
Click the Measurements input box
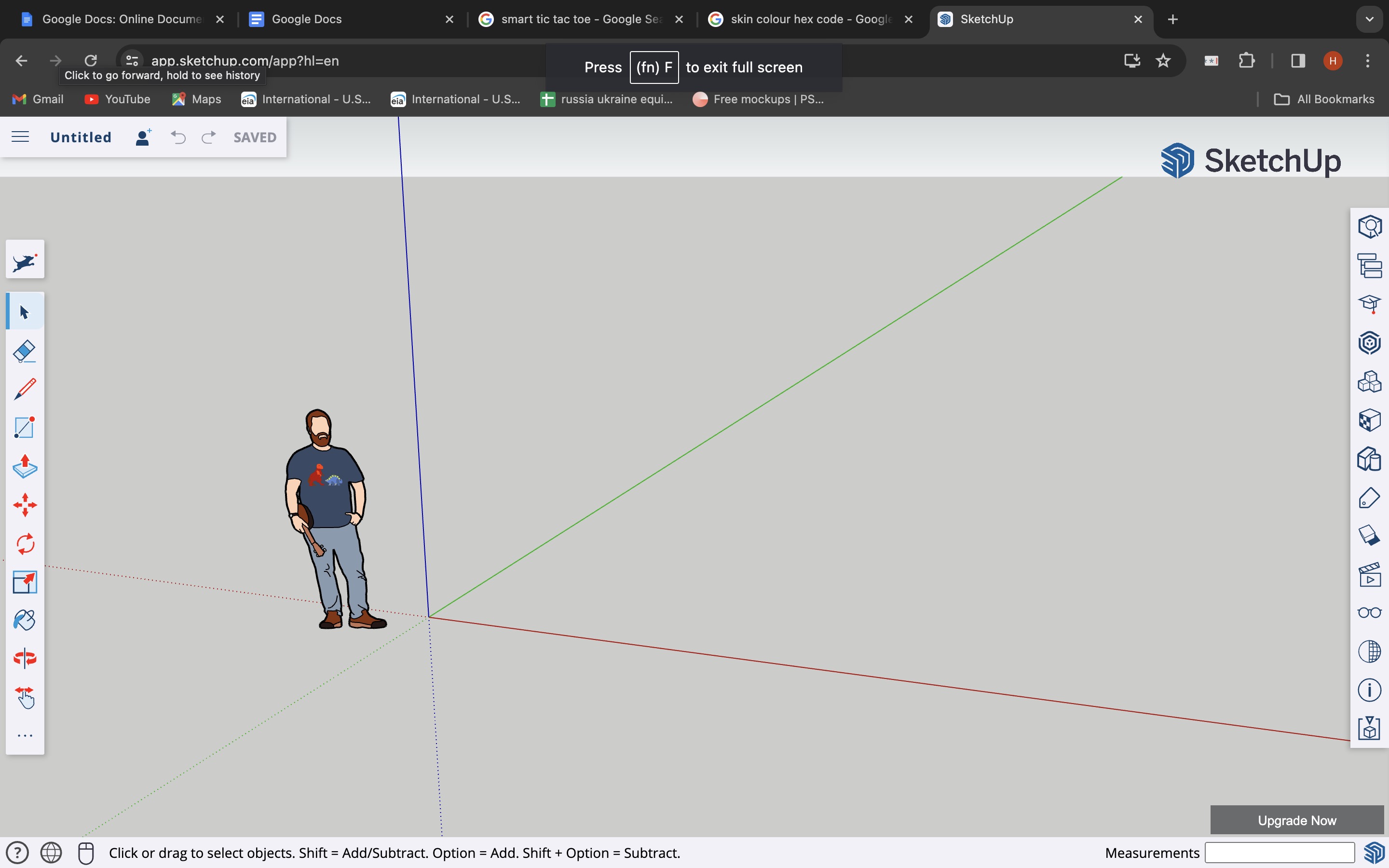point(1280,853)
